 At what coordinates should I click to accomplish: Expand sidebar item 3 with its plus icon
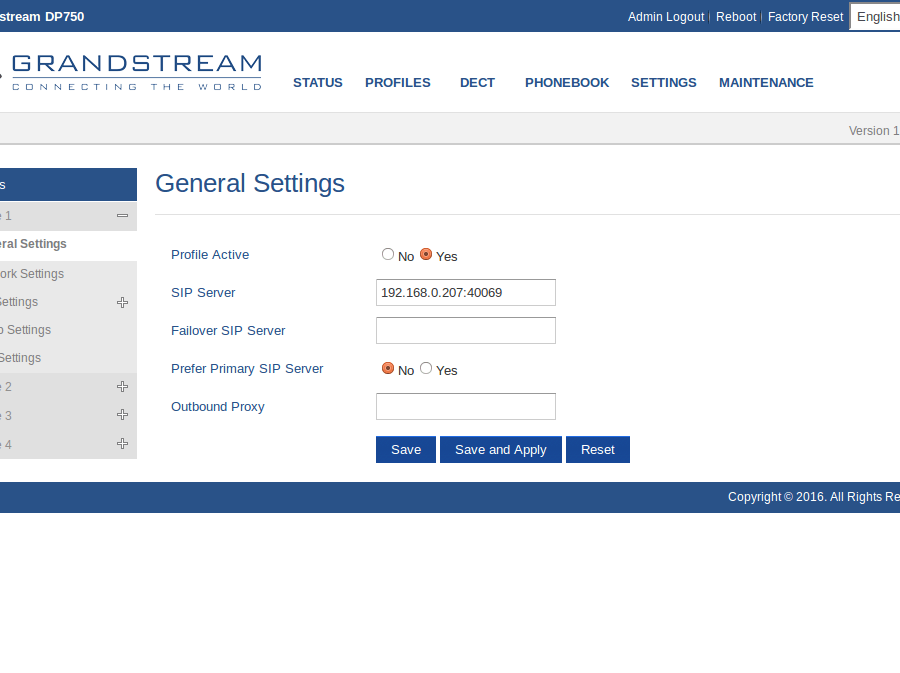click(122, 415)
